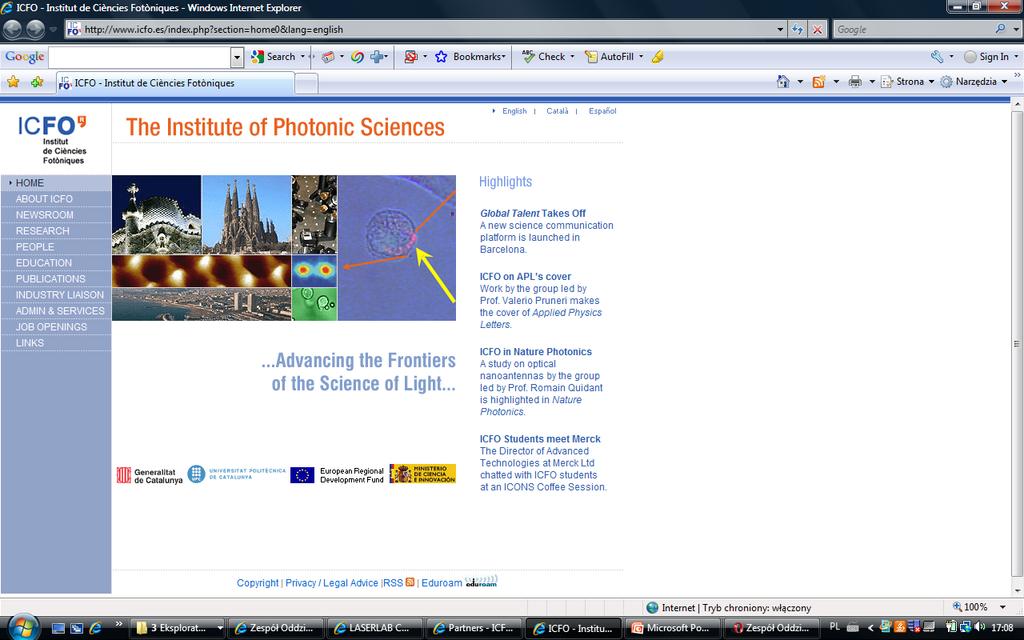
Task: Expand the Narzędzia tools menu
Action: point(1004,82)
